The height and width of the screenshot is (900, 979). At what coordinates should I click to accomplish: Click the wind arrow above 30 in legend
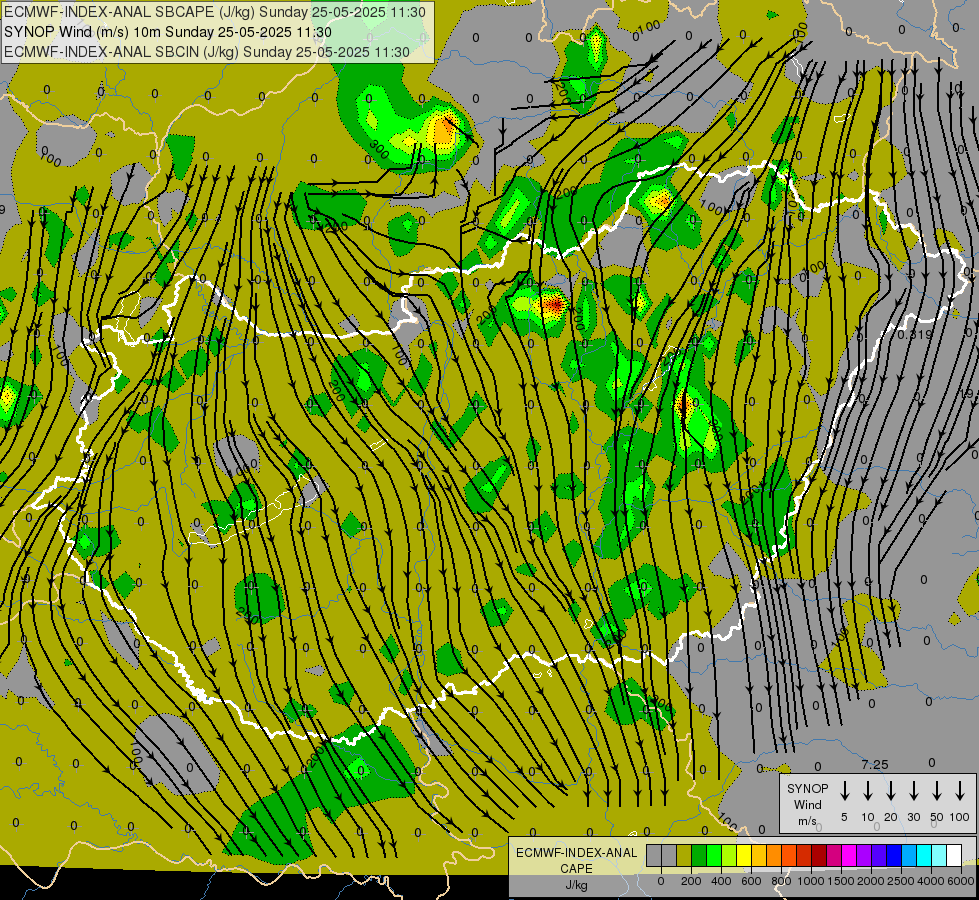coord(914,791)
